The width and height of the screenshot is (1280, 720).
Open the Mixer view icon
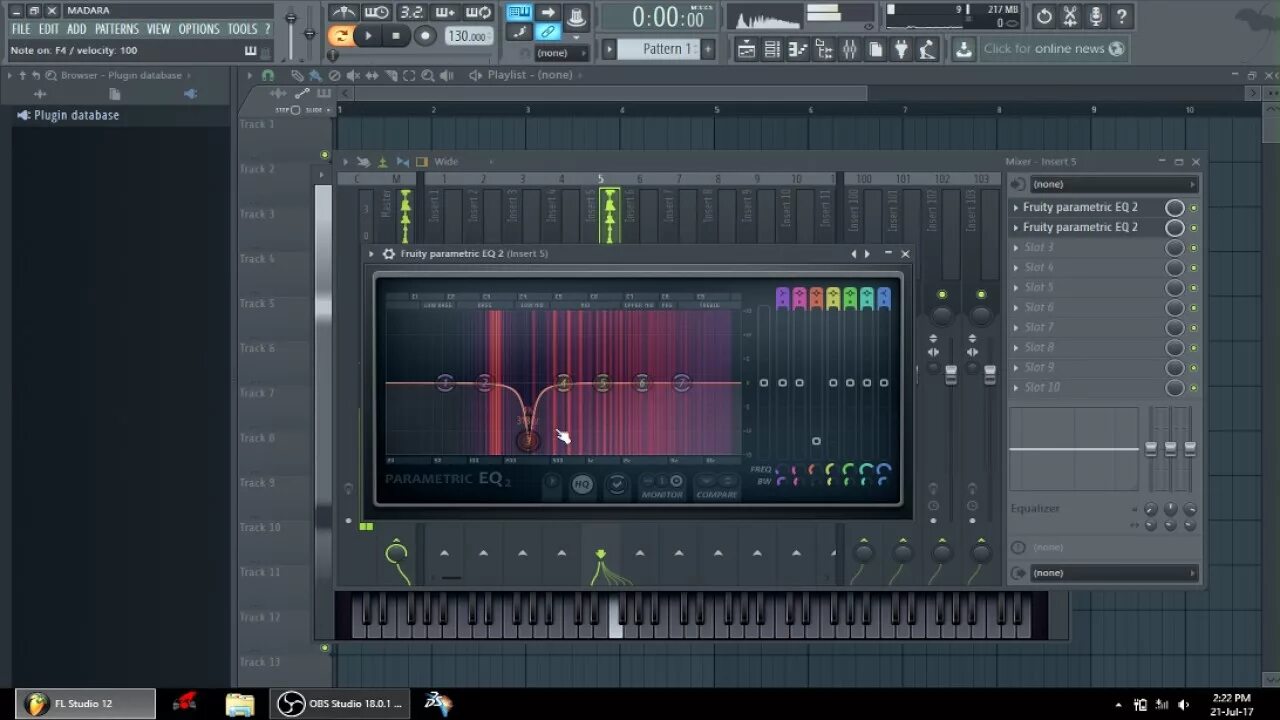[850, 49]
